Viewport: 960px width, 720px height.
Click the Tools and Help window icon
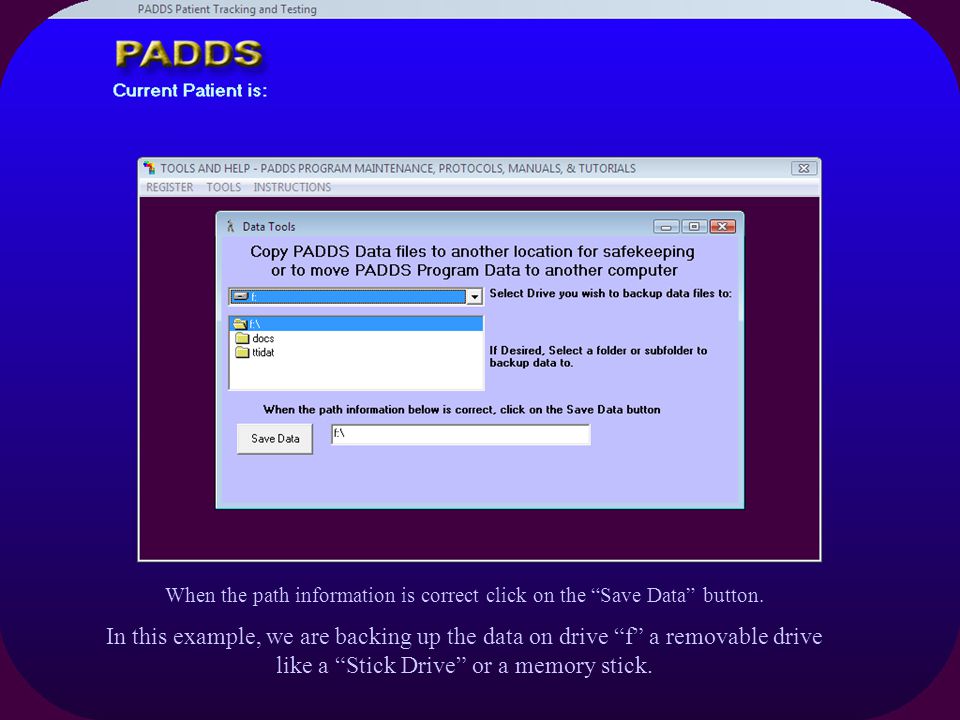(149, 168)
